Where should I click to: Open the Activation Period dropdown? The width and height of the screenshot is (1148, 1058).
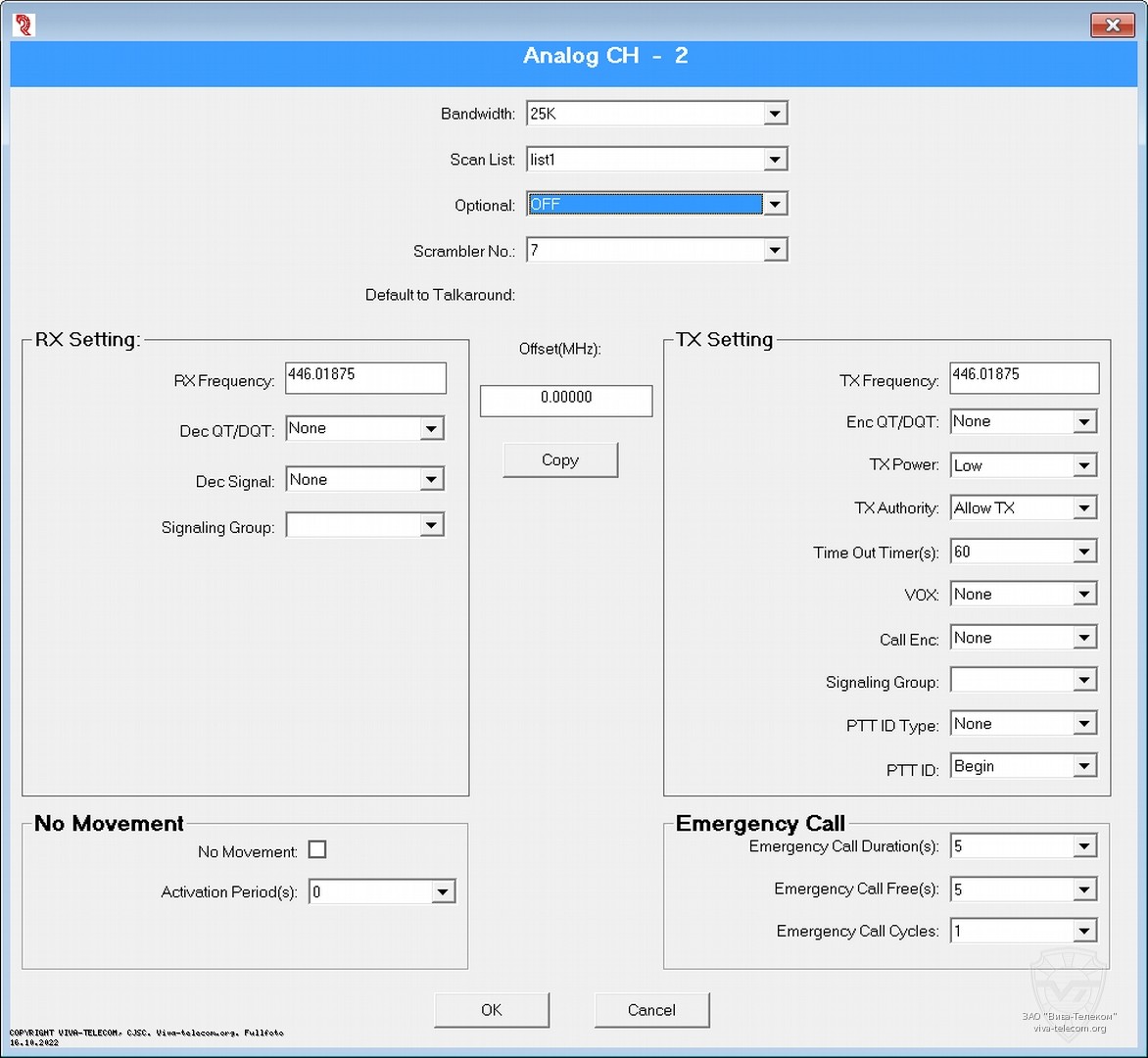pyautogui.click(x=443, y=892)
